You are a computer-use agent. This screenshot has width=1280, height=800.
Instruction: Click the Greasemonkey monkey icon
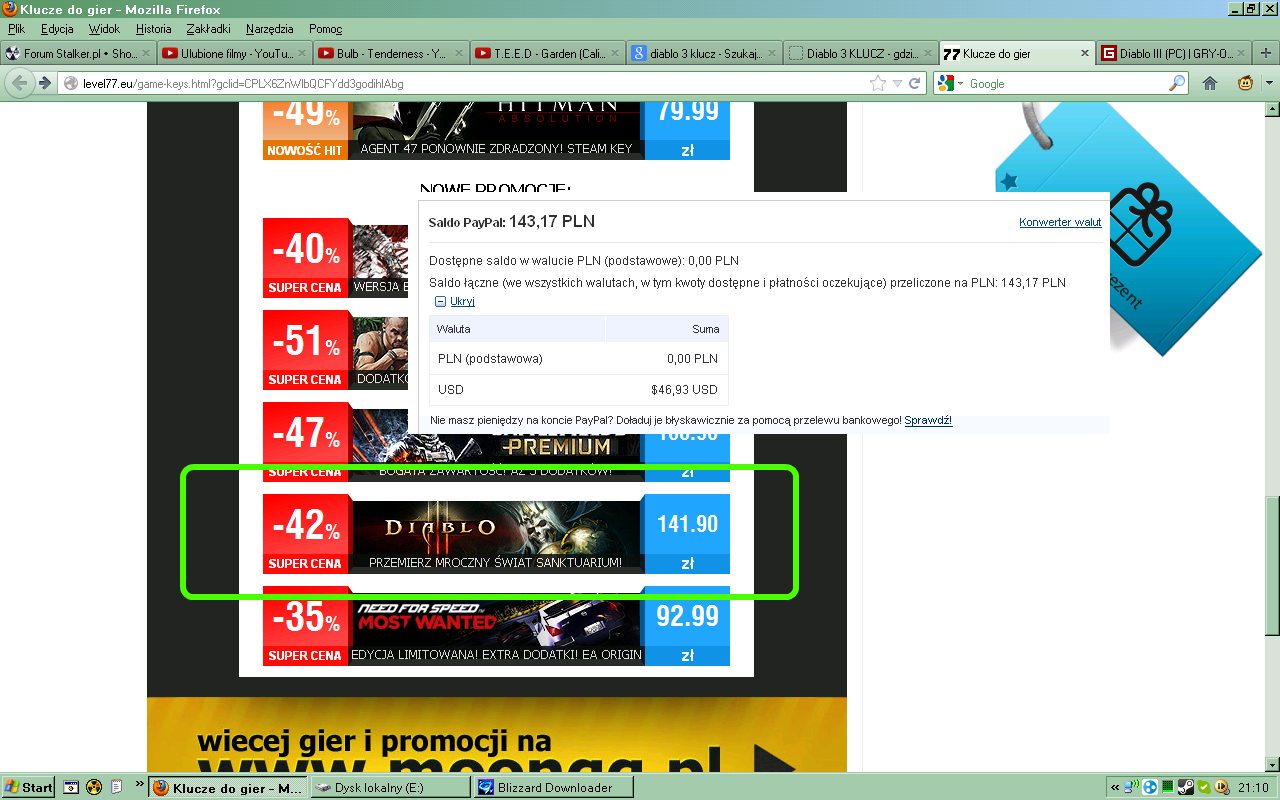[x=1245, y=83]
